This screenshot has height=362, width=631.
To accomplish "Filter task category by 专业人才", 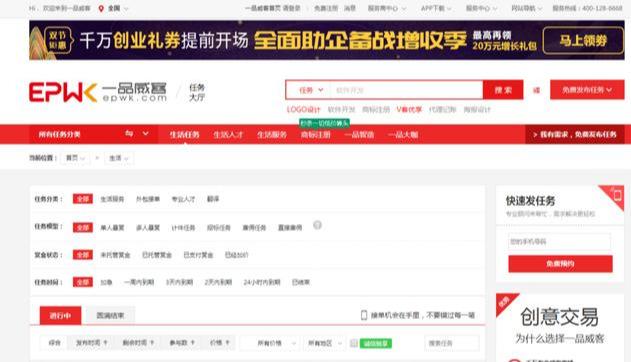I will (184, 199).
